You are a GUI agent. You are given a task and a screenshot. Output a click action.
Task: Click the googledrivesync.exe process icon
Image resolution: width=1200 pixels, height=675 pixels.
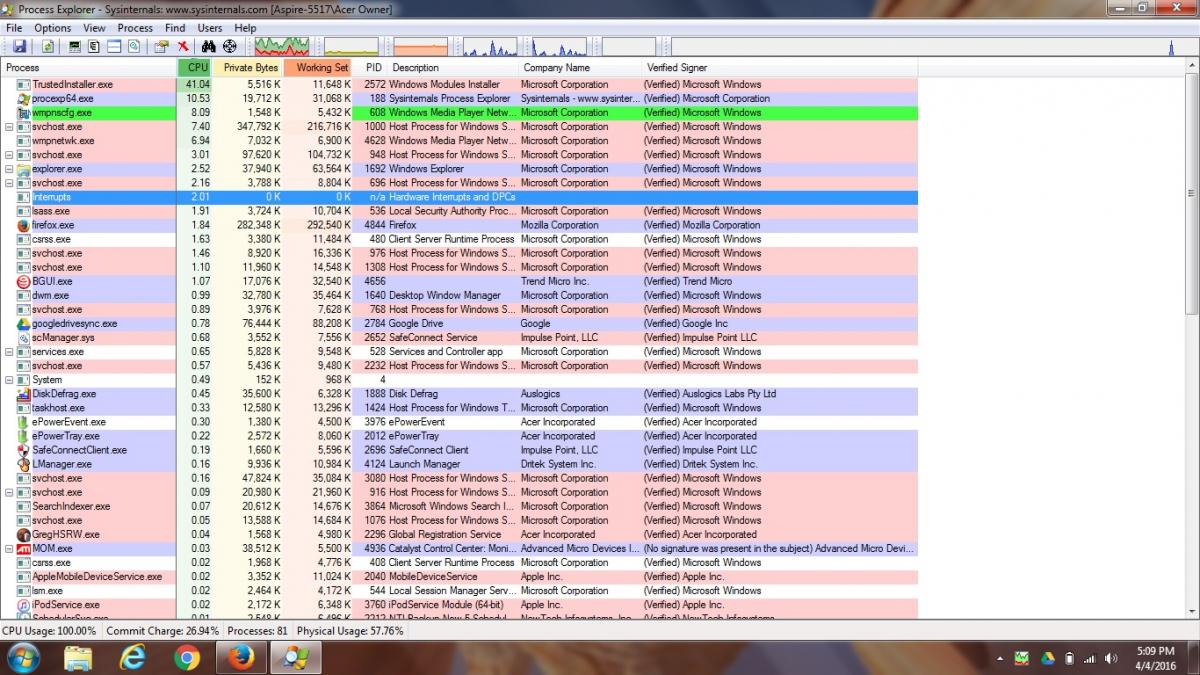pos(24,323)
